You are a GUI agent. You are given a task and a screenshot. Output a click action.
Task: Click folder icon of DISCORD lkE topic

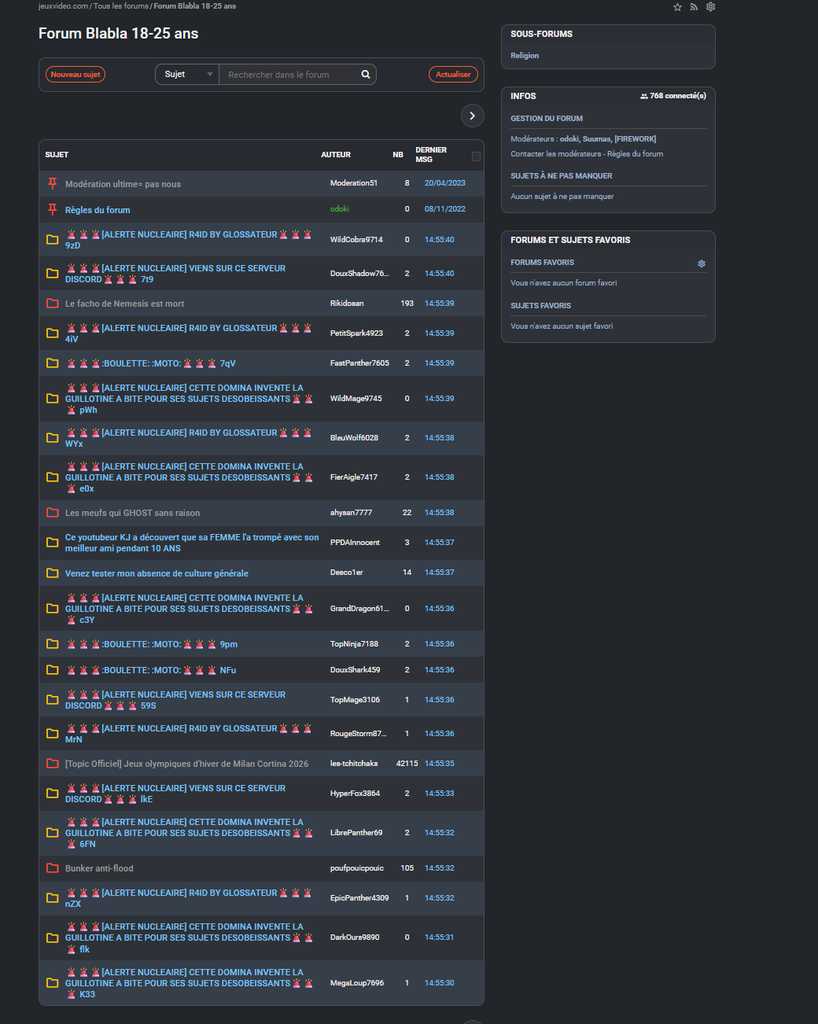click(52, 793)
